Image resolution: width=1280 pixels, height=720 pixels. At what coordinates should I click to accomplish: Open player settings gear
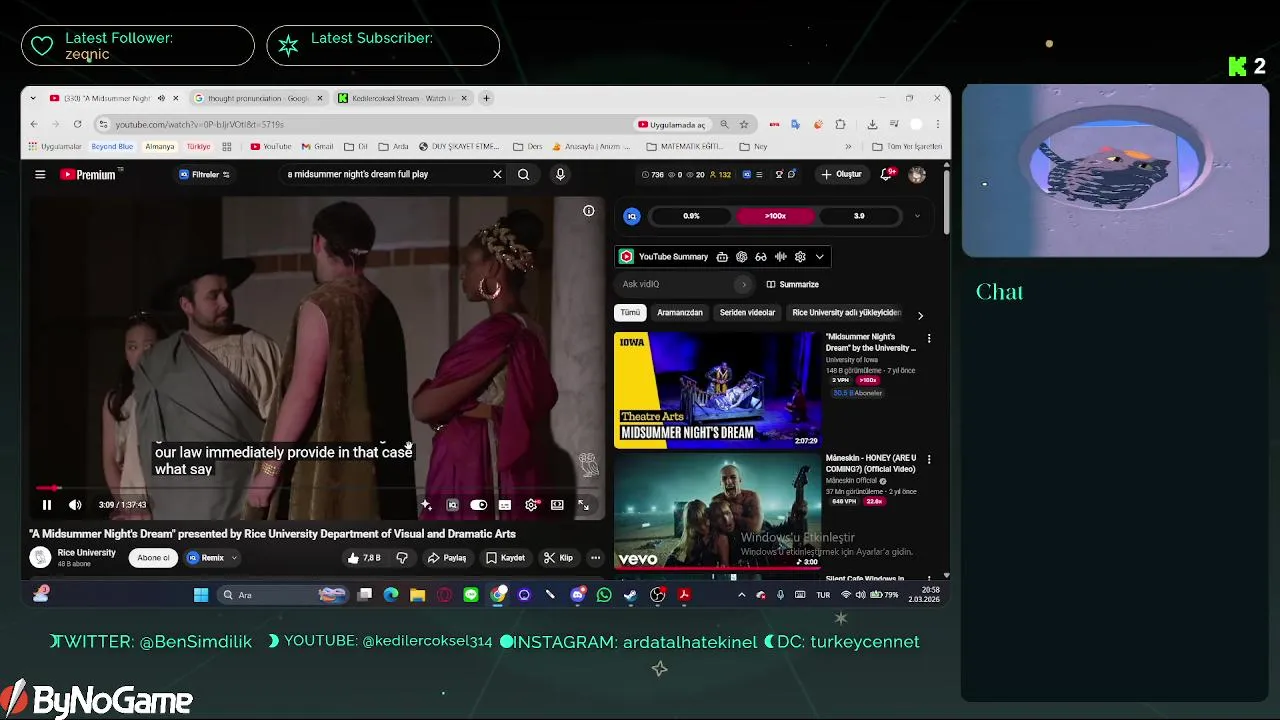pos(531,505)
